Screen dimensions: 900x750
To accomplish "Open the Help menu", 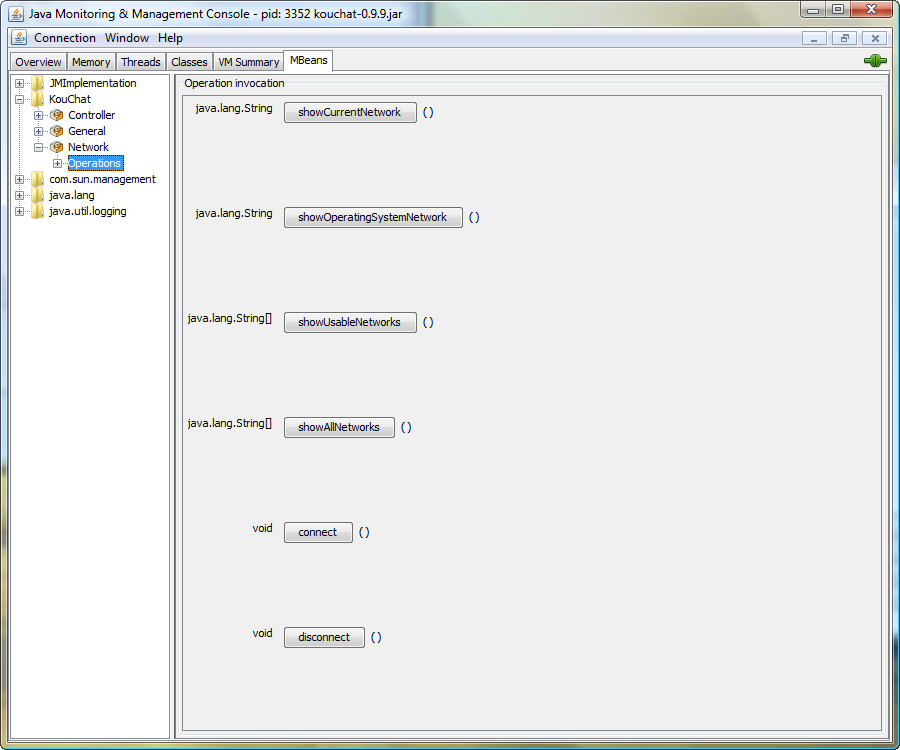I will point(170,38).
